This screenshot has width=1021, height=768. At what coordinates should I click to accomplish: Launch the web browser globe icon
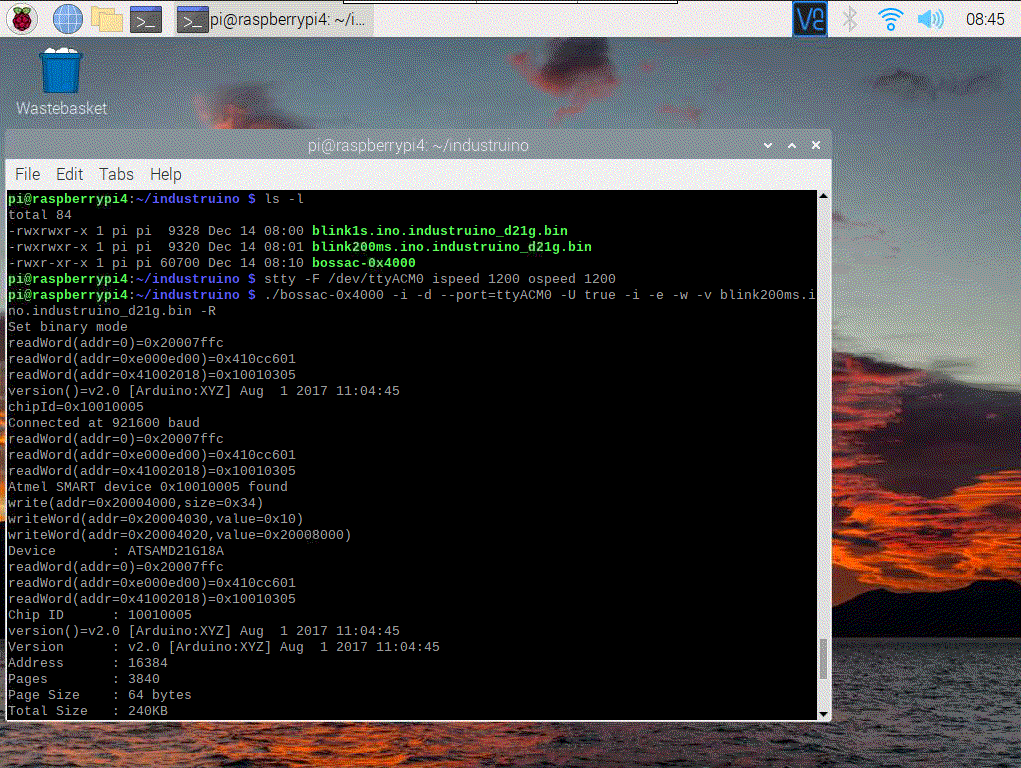(67, 18)
